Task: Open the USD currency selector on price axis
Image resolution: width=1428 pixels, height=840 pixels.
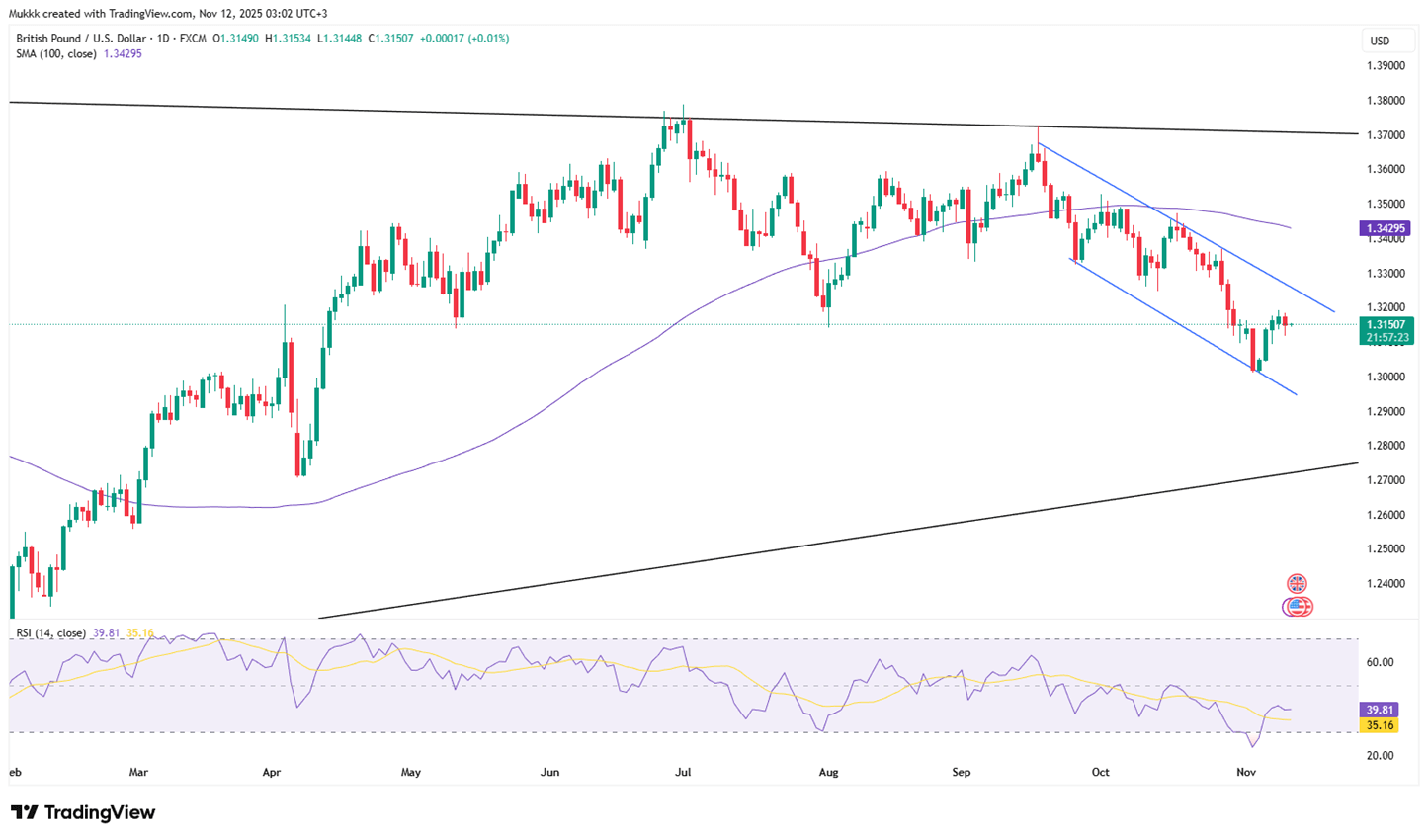Action: click(x=1379, y=41)
